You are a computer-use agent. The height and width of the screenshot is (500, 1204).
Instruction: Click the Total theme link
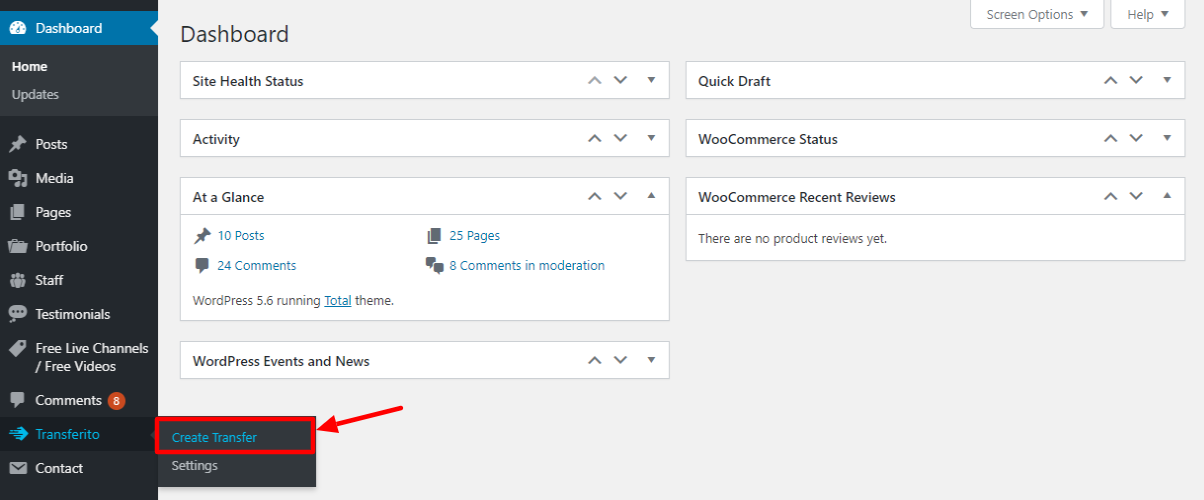338,300
